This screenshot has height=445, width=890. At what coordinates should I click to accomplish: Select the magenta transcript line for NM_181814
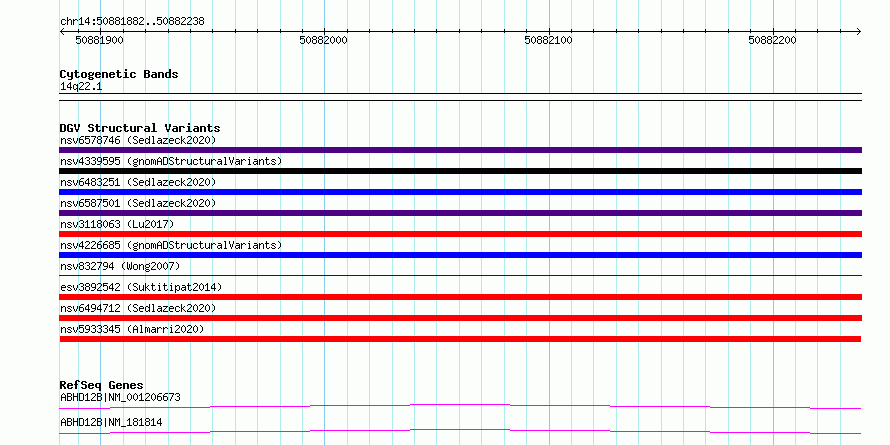[x=460, y=431]
